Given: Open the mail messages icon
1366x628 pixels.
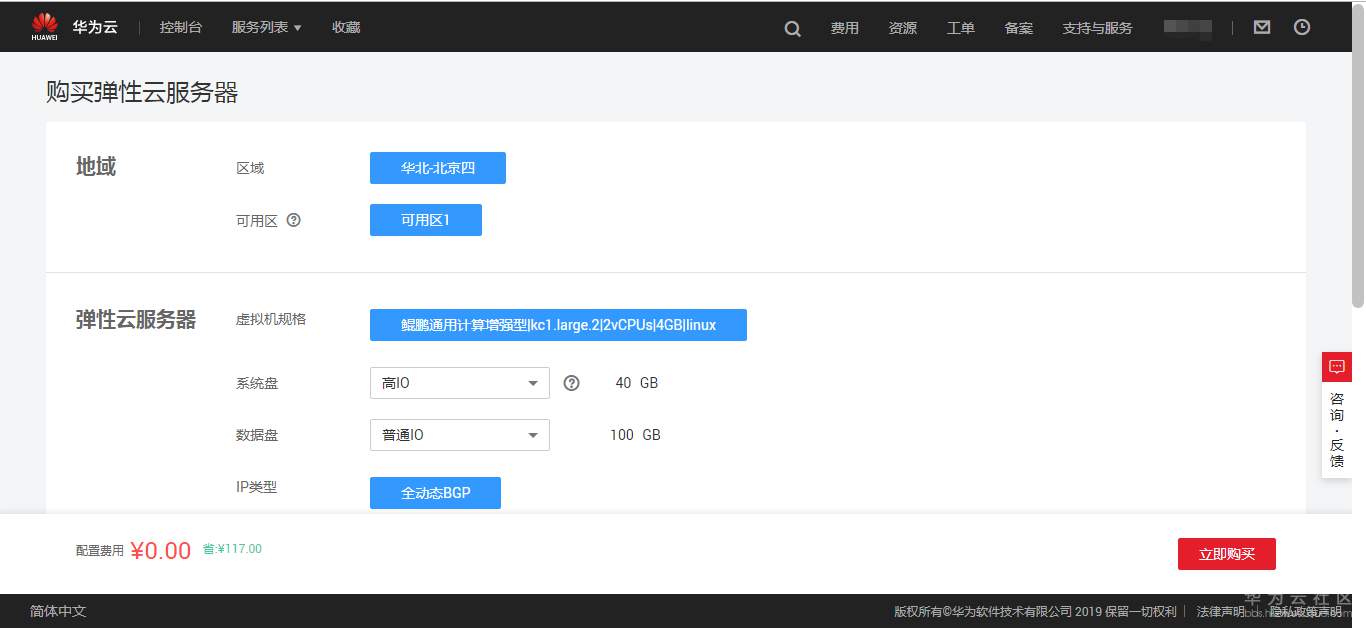Looking at the screenshot, I should [1262, 28].
